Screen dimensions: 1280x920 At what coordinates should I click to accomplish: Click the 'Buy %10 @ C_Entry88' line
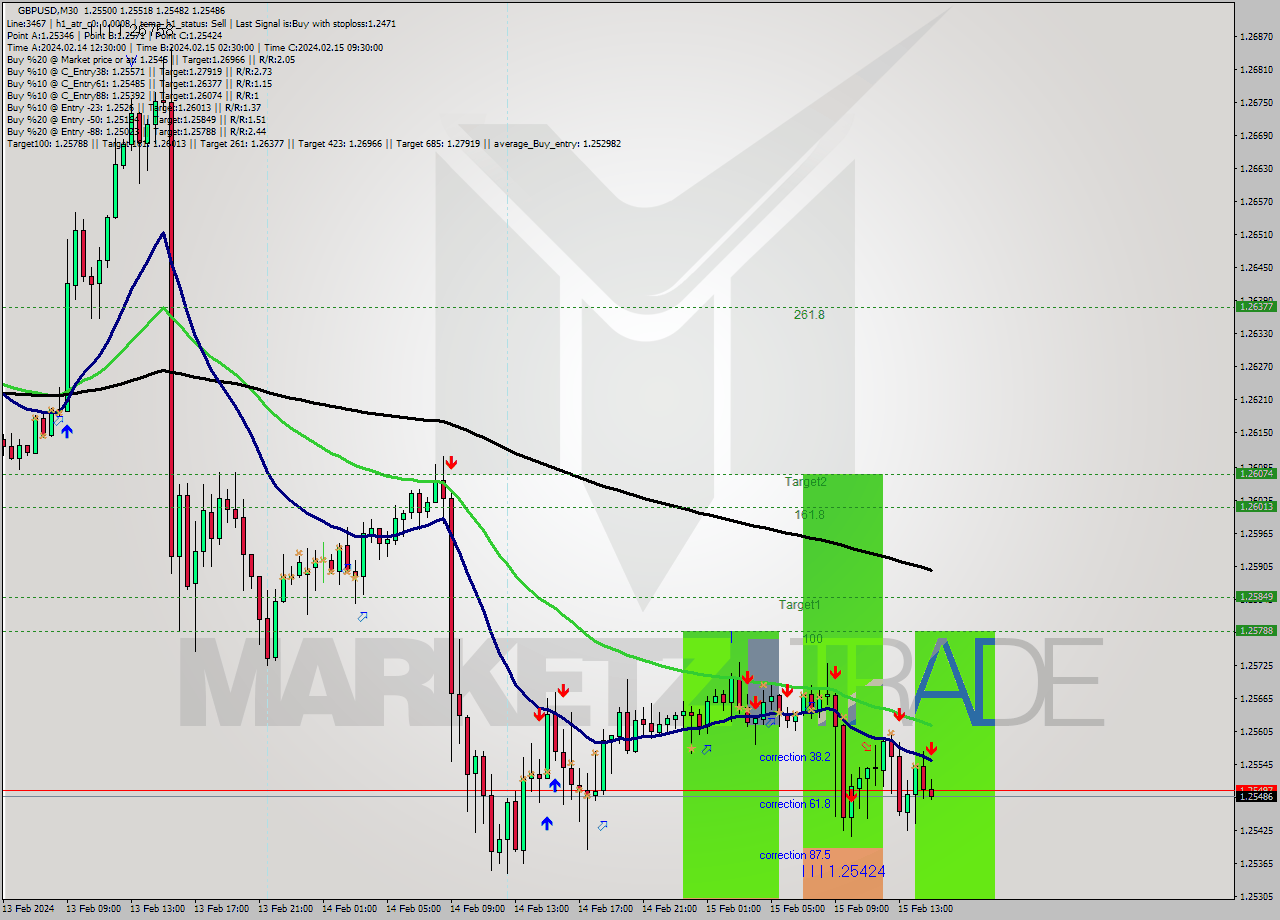pos(133,95)
